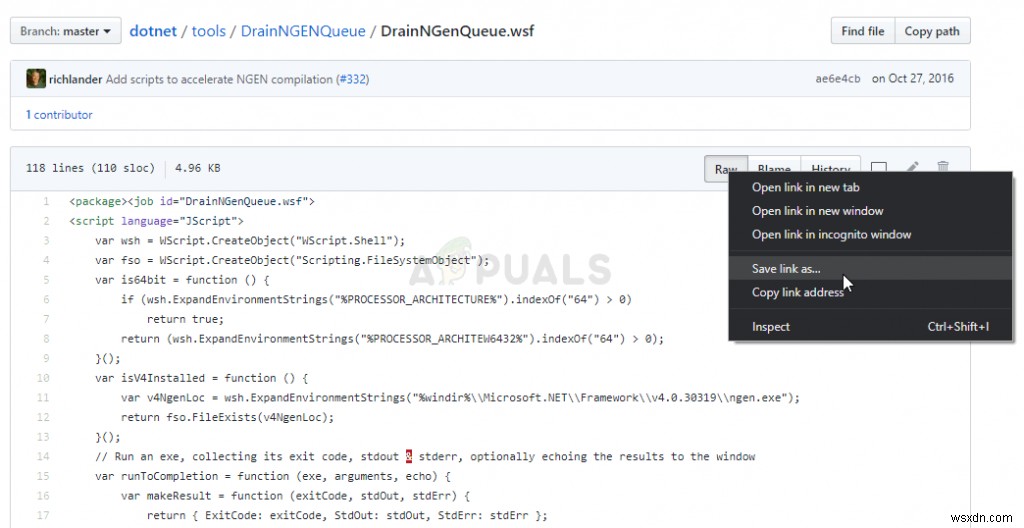Select line number 1
The height and width of the screenshot is (528, 1024).
(x=46, y=201)
